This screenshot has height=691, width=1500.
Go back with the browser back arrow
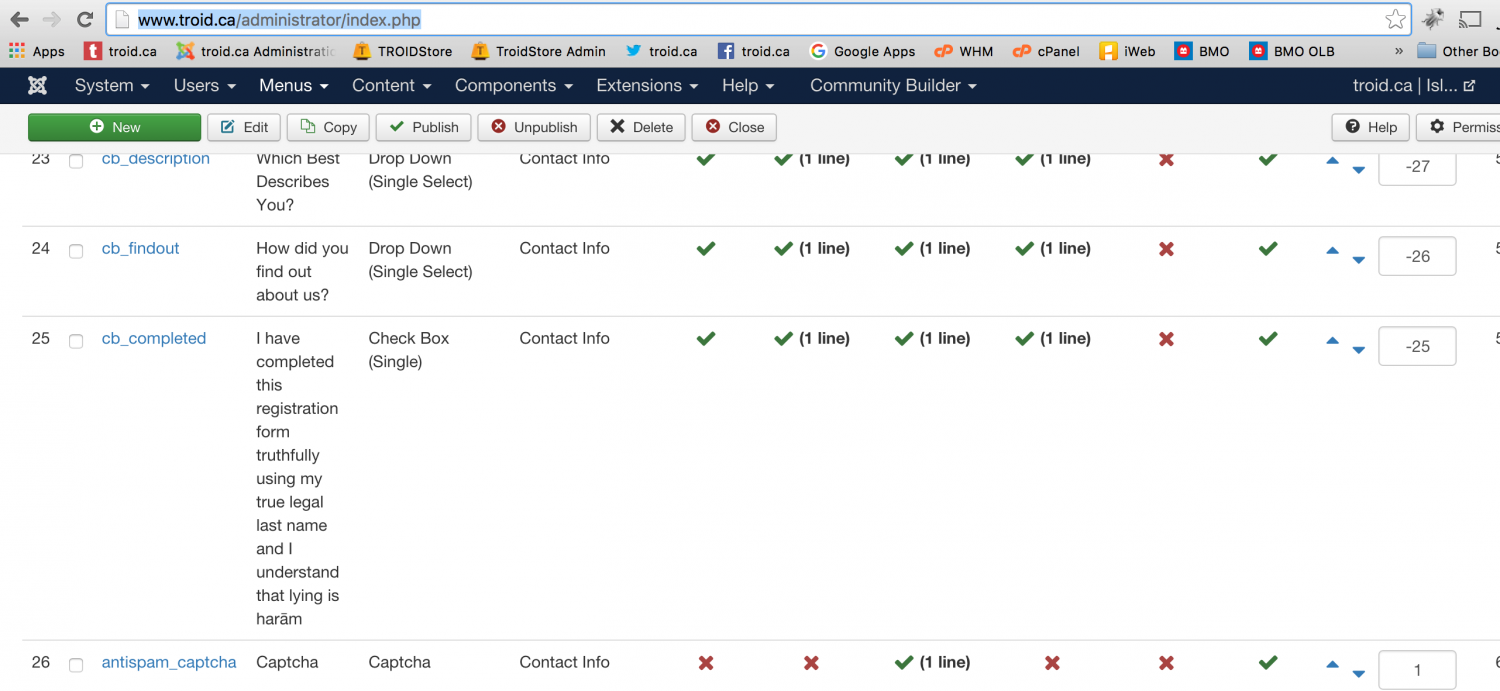[x=19, y=19]
